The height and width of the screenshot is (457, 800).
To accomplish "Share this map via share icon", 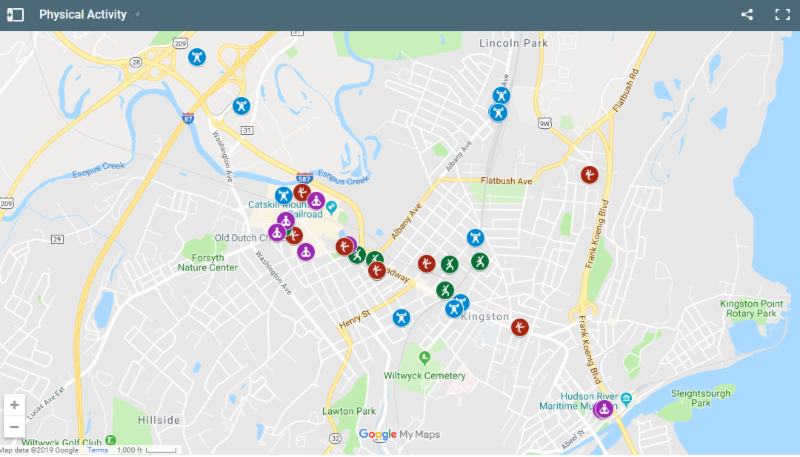I will (747, 14).
